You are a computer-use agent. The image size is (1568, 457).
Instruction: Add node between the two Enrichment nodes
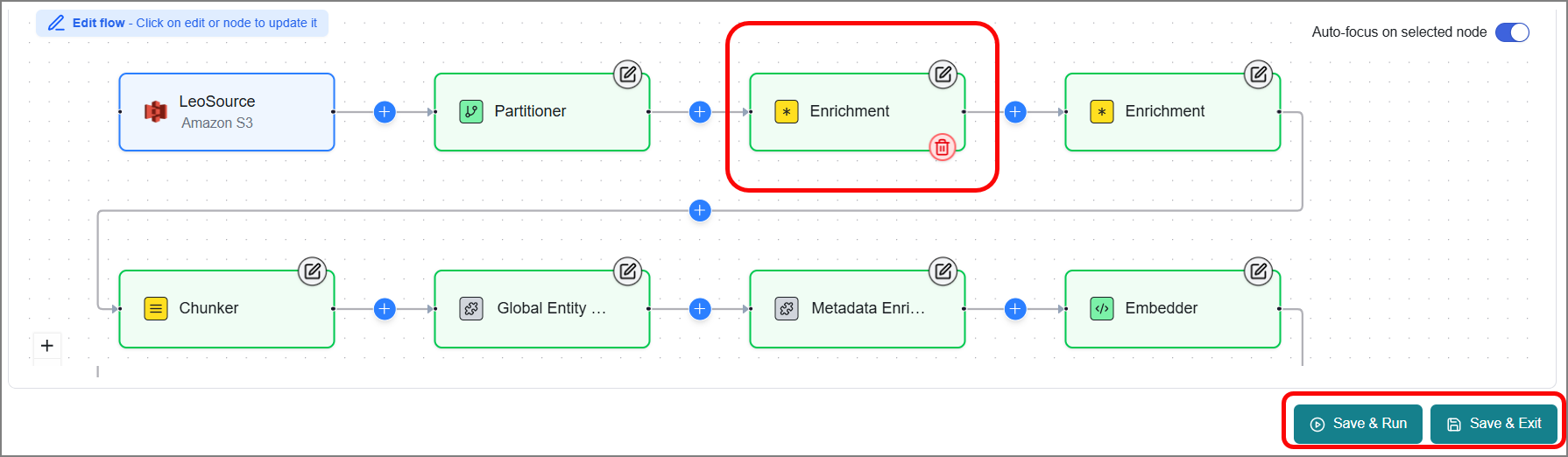(x=1015, y=112)
